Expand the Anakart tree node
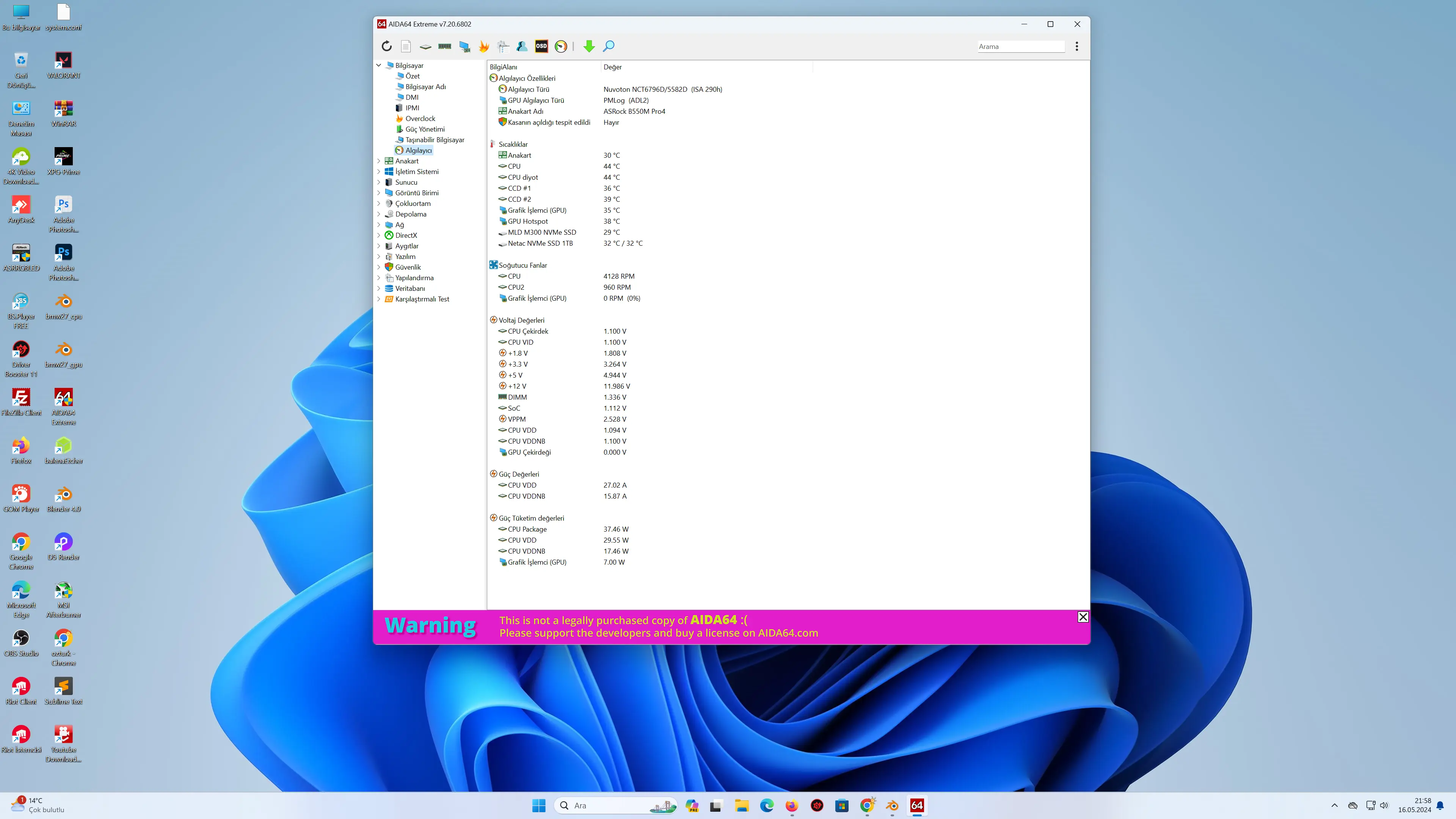1456x819 pixels. coord(379,161)
